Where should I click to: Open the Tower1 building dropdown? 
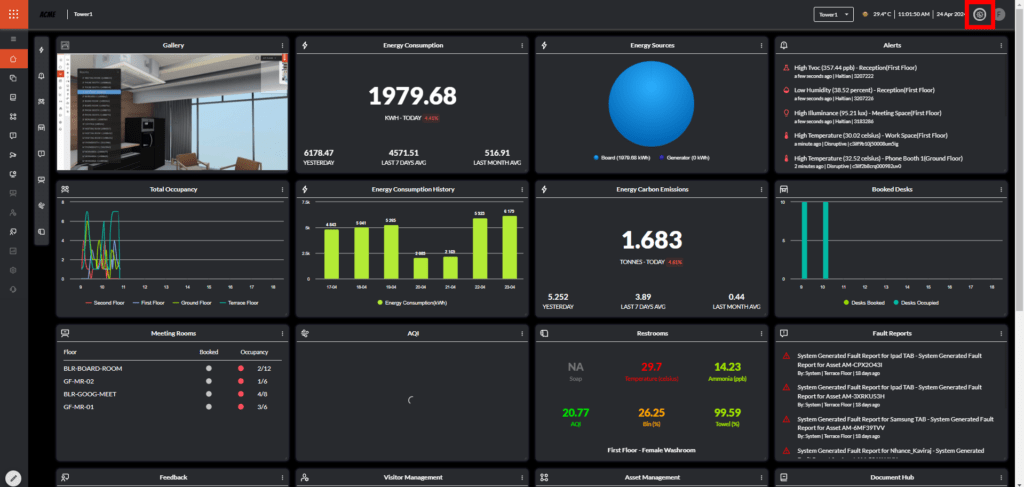[834, 14]
